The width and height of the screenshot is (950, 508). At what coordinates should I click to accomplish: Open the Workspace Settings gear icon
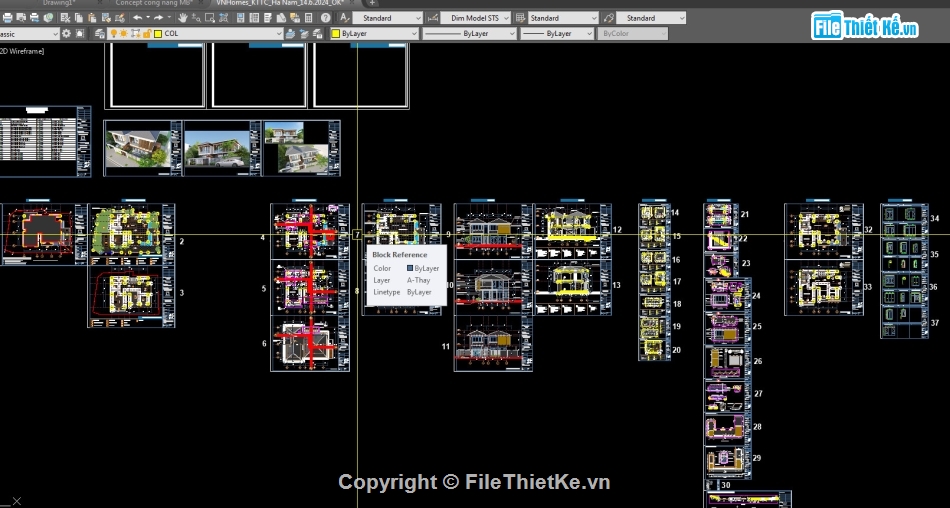(x=66, y=34)
